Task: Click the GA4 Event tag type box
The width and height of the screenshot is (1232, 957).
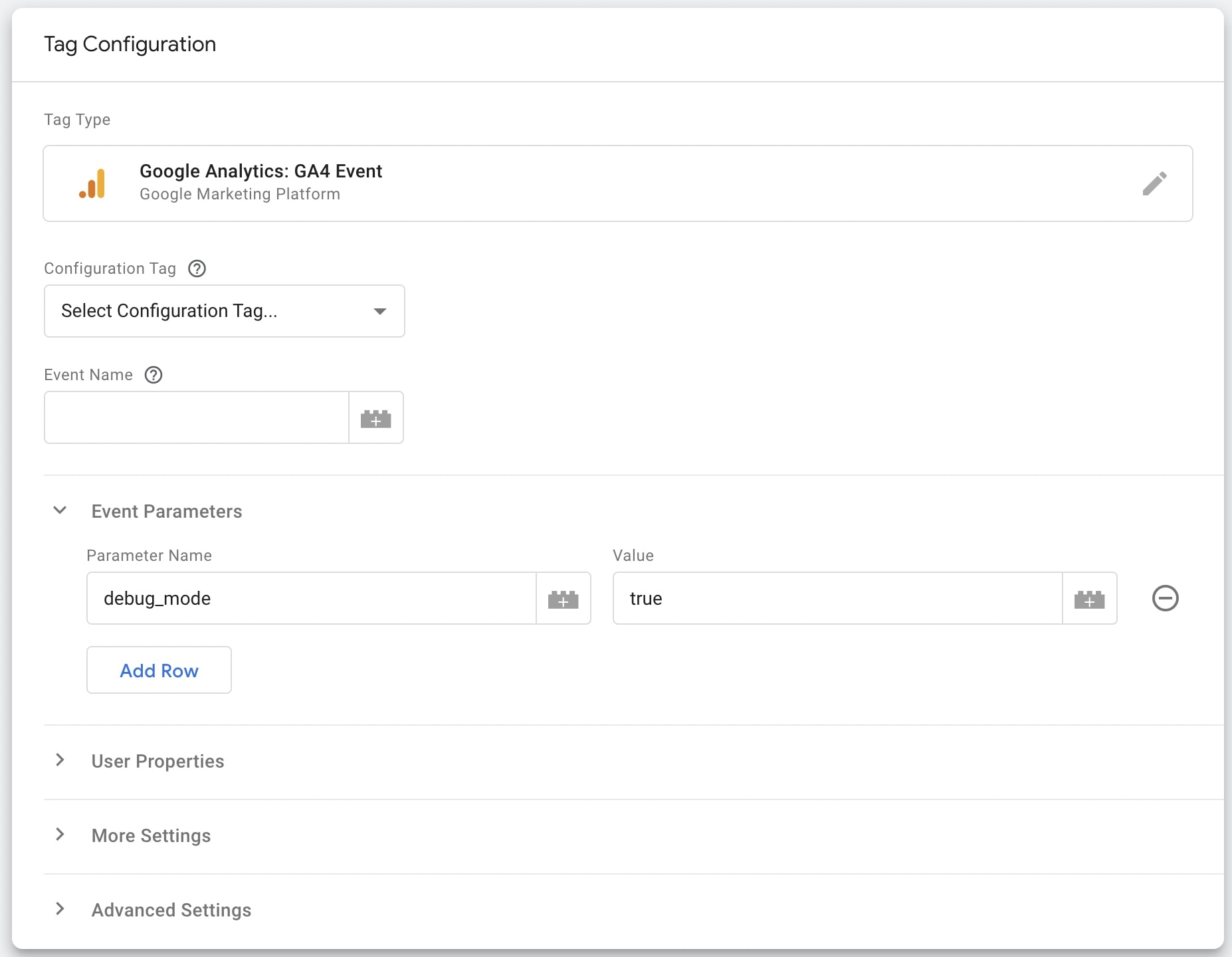Action: click(x=618, y=183)
